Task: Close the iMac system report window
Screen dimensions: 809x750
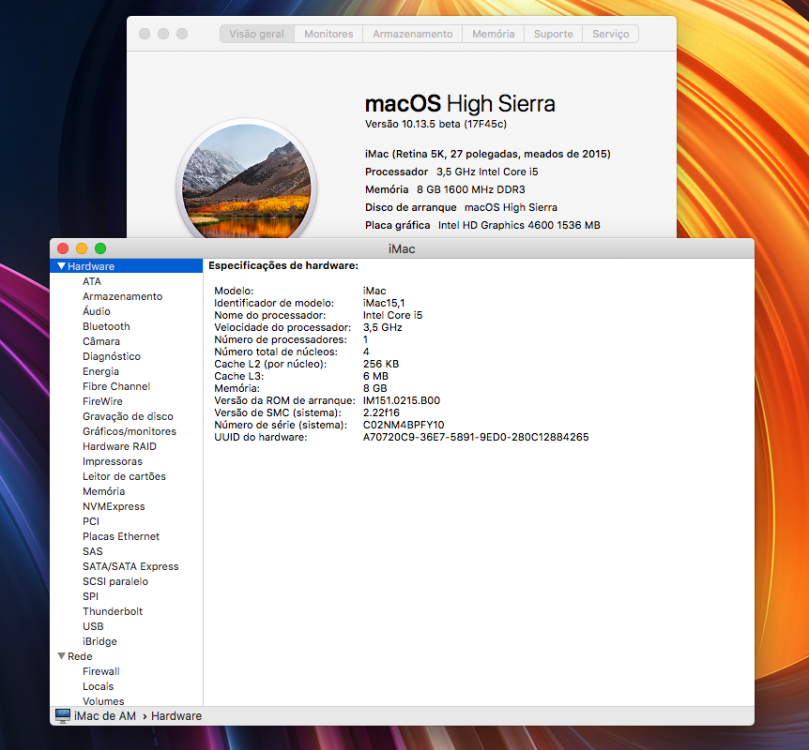Action: [x=63, y=249]
